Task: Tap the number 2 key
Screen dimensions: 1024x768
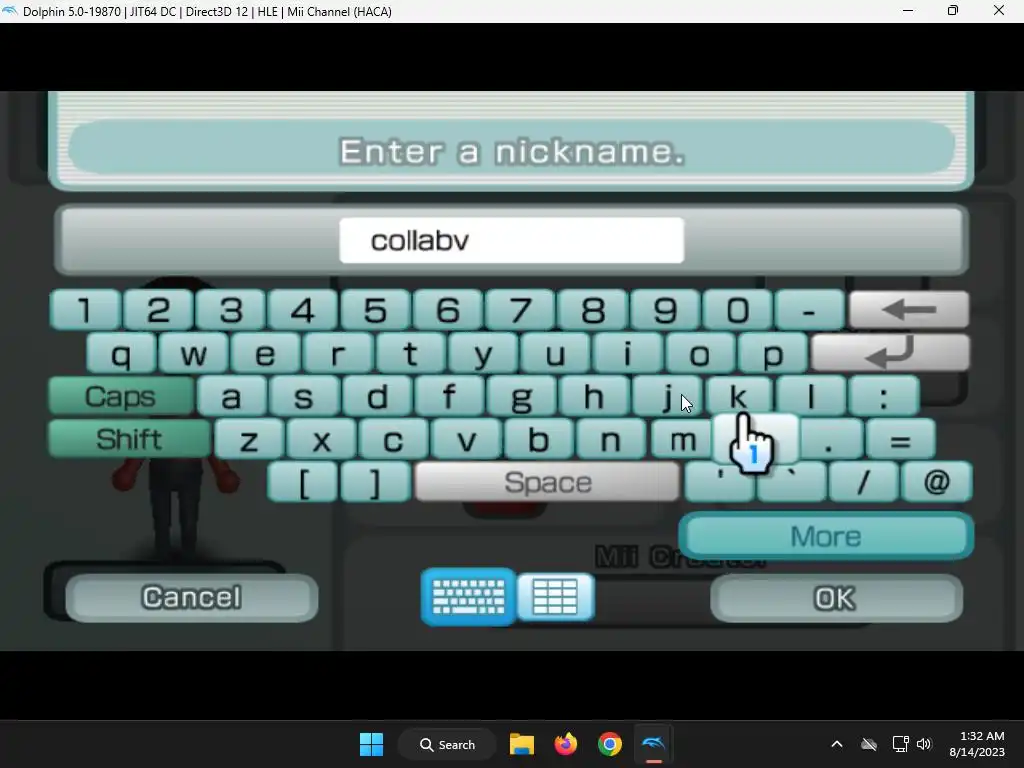Action: [x=158, y=310]
